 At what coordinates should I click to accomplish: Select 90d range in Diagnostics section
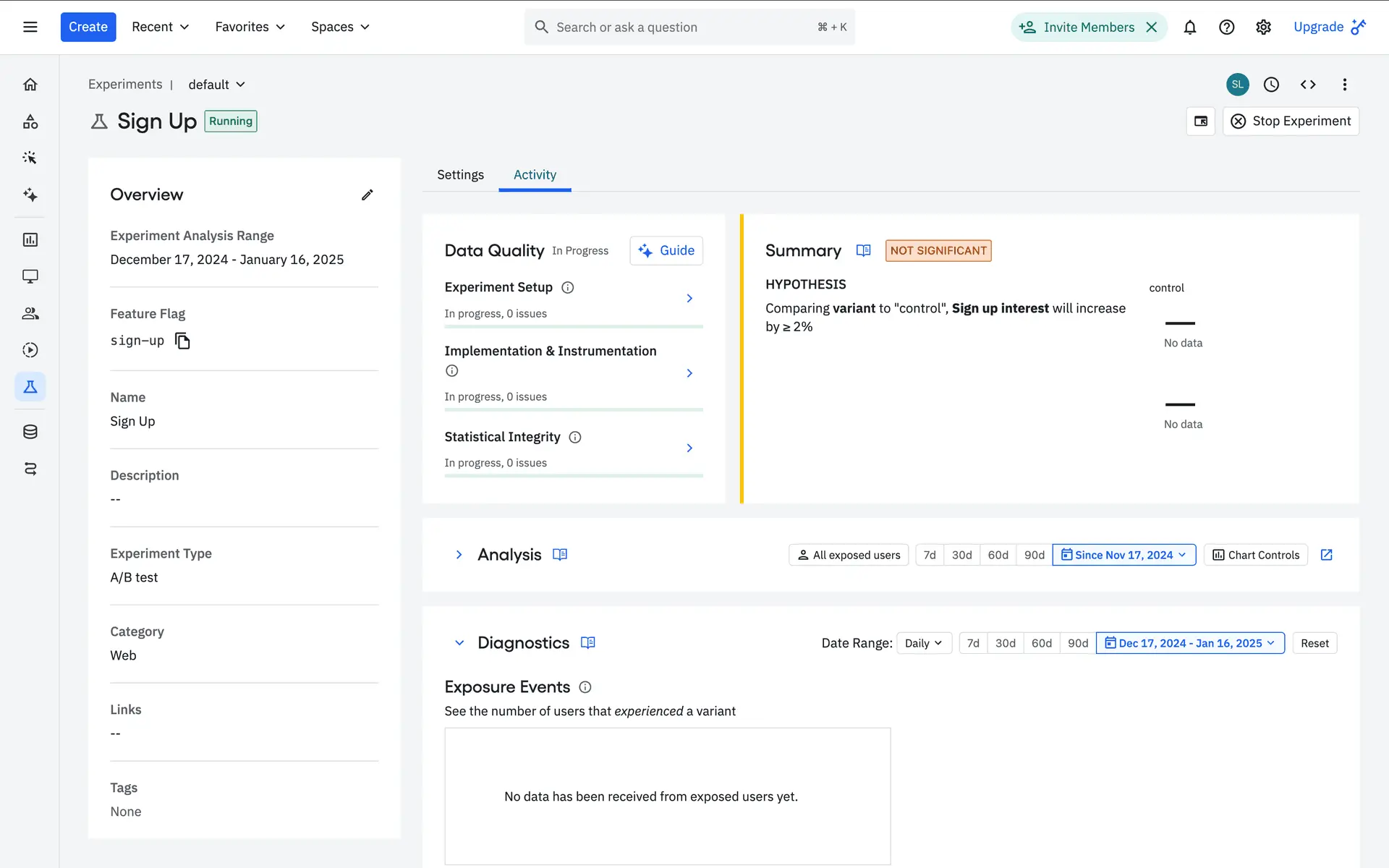1077,643
